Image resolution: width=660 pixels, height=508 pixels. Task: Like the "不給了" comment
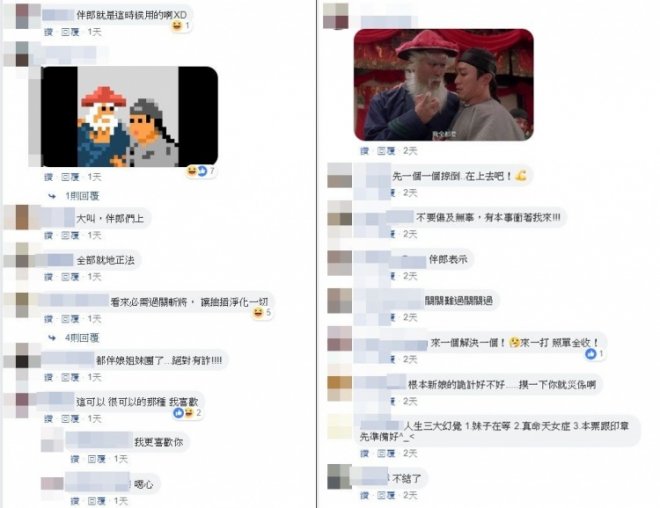point(365,495)
